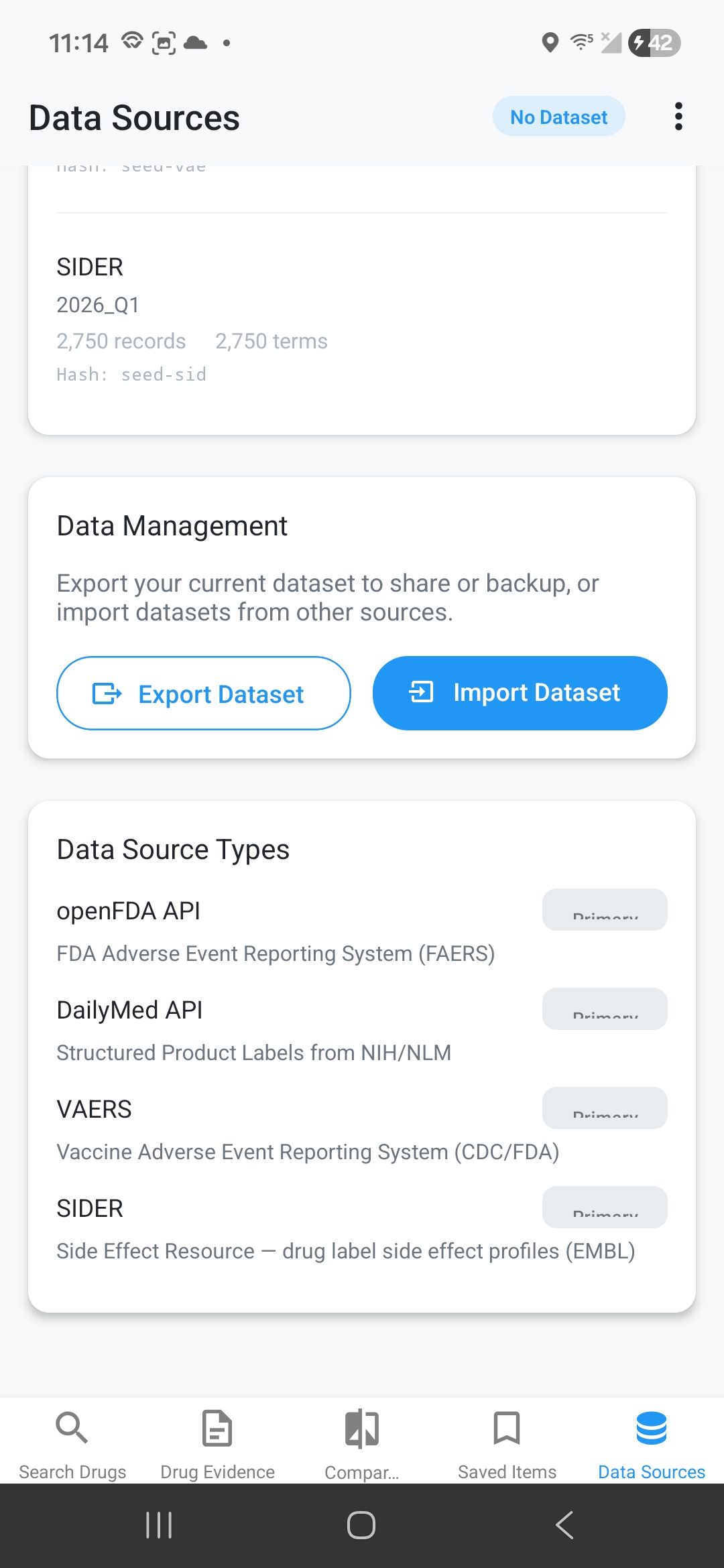Open the three-dot overflow menu
This screenshot has height=1568, width=724.
(x=678, y=117)
